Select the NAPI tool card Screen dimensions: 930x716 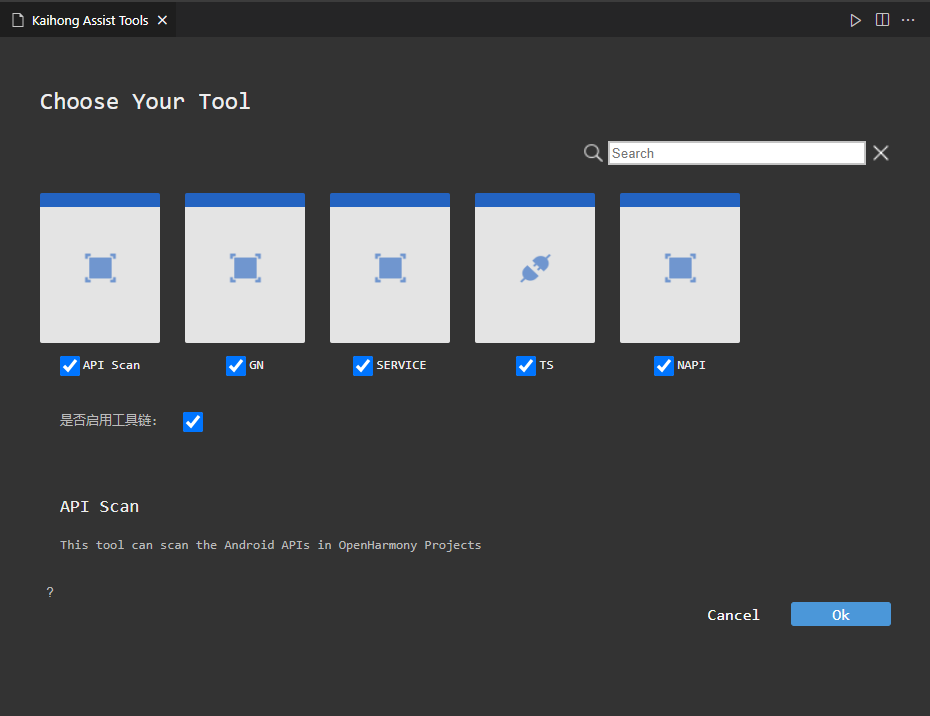[x=680, y=268]
